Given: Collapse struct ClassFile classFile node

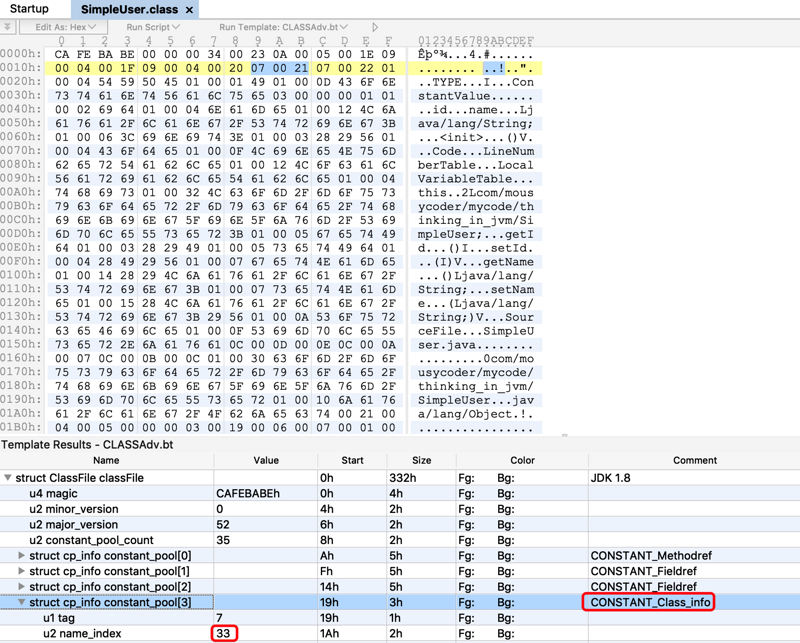Looking at the screenshot, I should 8,478.
